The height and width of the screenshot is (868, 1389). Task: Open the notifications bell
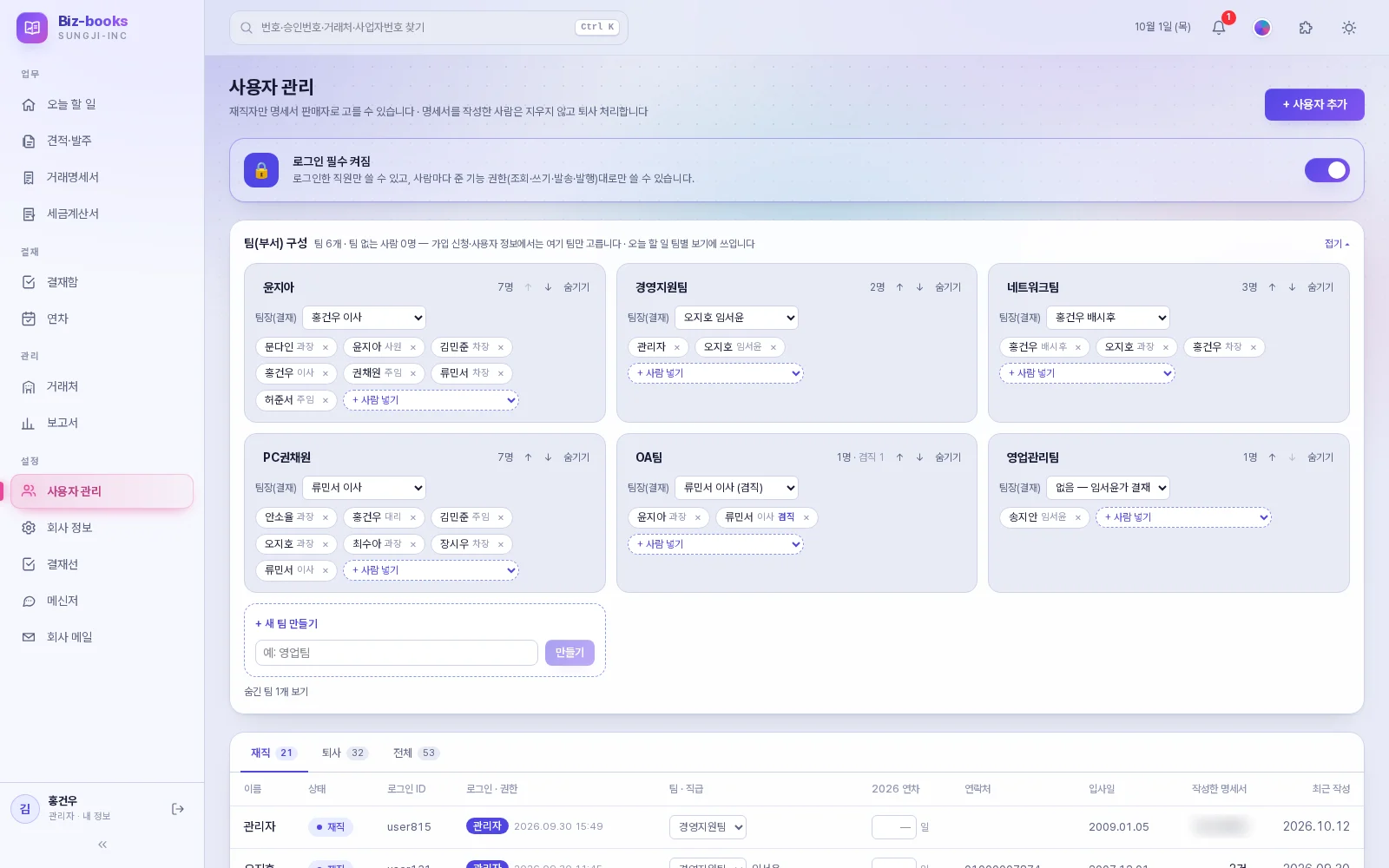tap(1219, 28)
